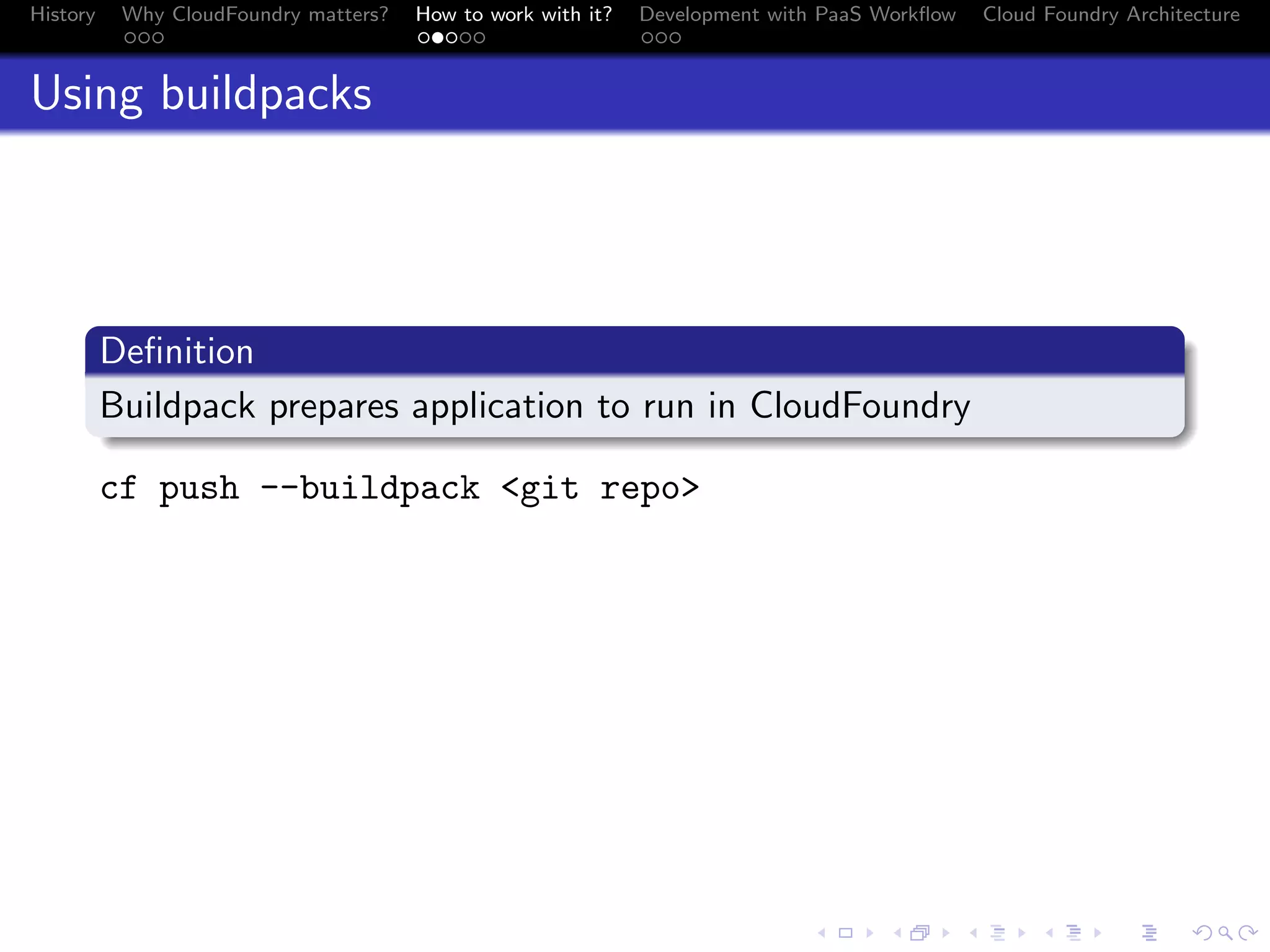The width and height of the screenshot is (1270, 952).
Task: Select first dot under How to work with it?
Action: 424,38
